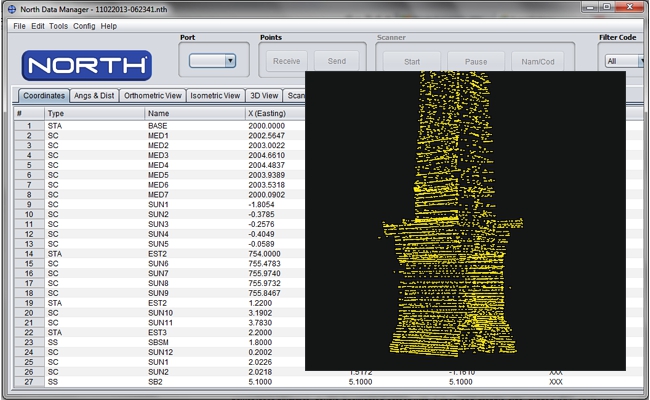Viewport: 650px width, 400px height.
Task: Click the X (Easting) column header
Action: 275,114
